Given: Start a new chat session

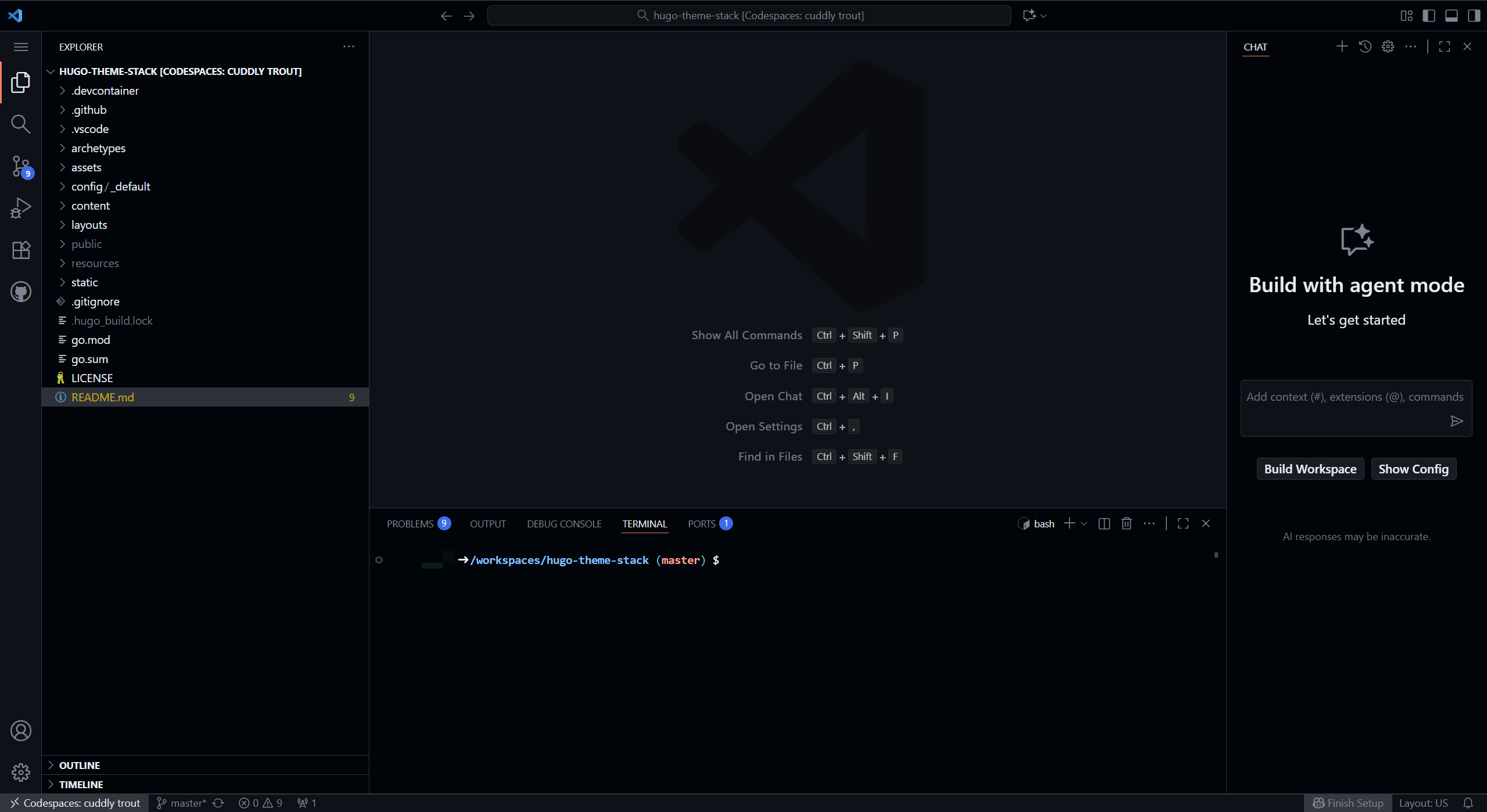Looking at the screenshot, I should tap(1342, 46).
